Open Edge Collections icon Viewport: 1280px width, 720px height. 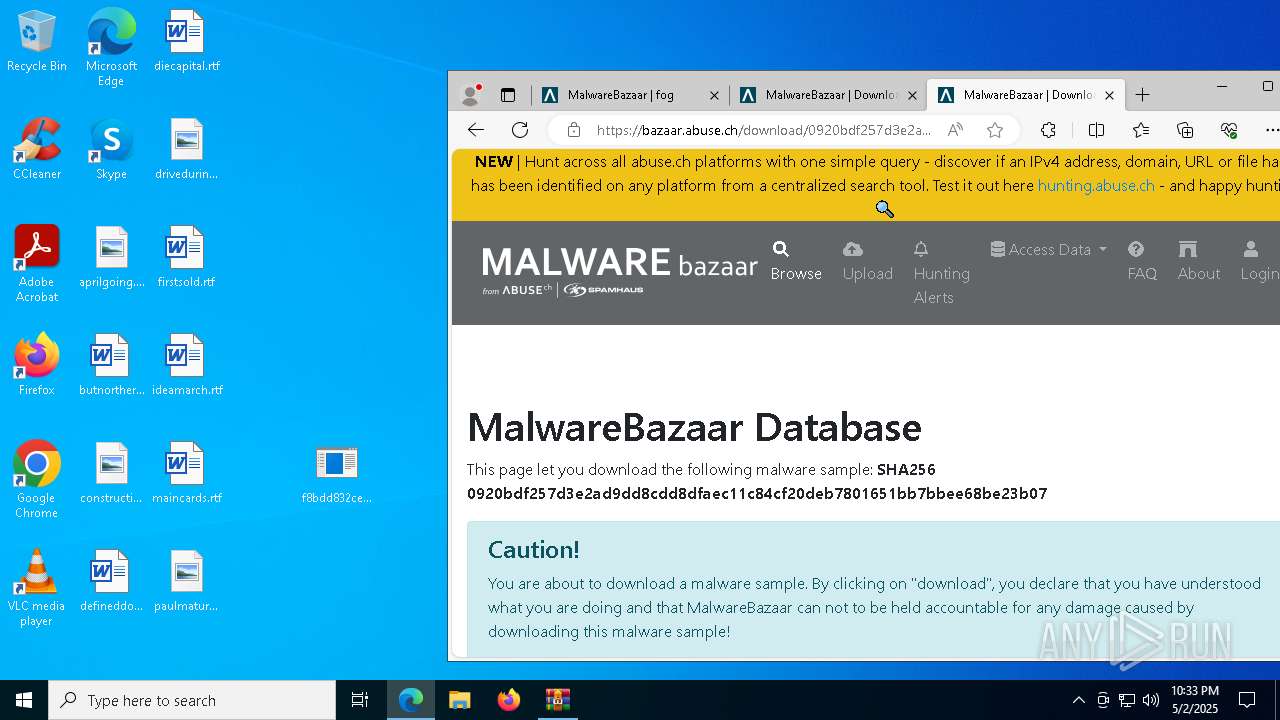(1185, 130)
